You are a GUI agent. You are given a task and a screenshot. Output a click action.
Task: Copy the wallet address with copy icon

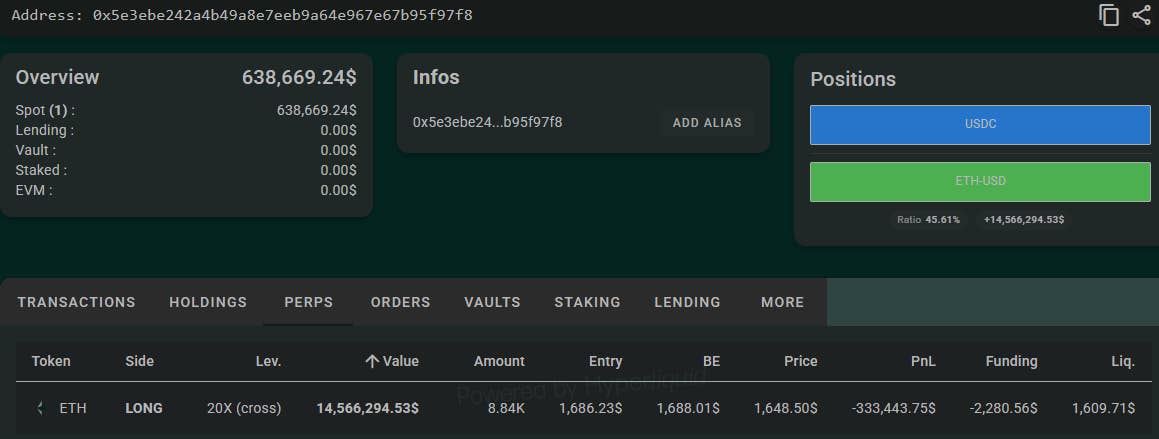click(1109, 15)
